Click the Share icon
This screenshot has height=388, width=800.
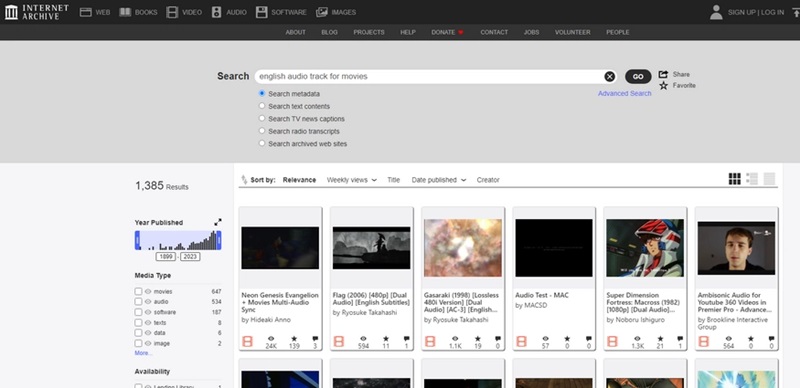coord(663,74)
